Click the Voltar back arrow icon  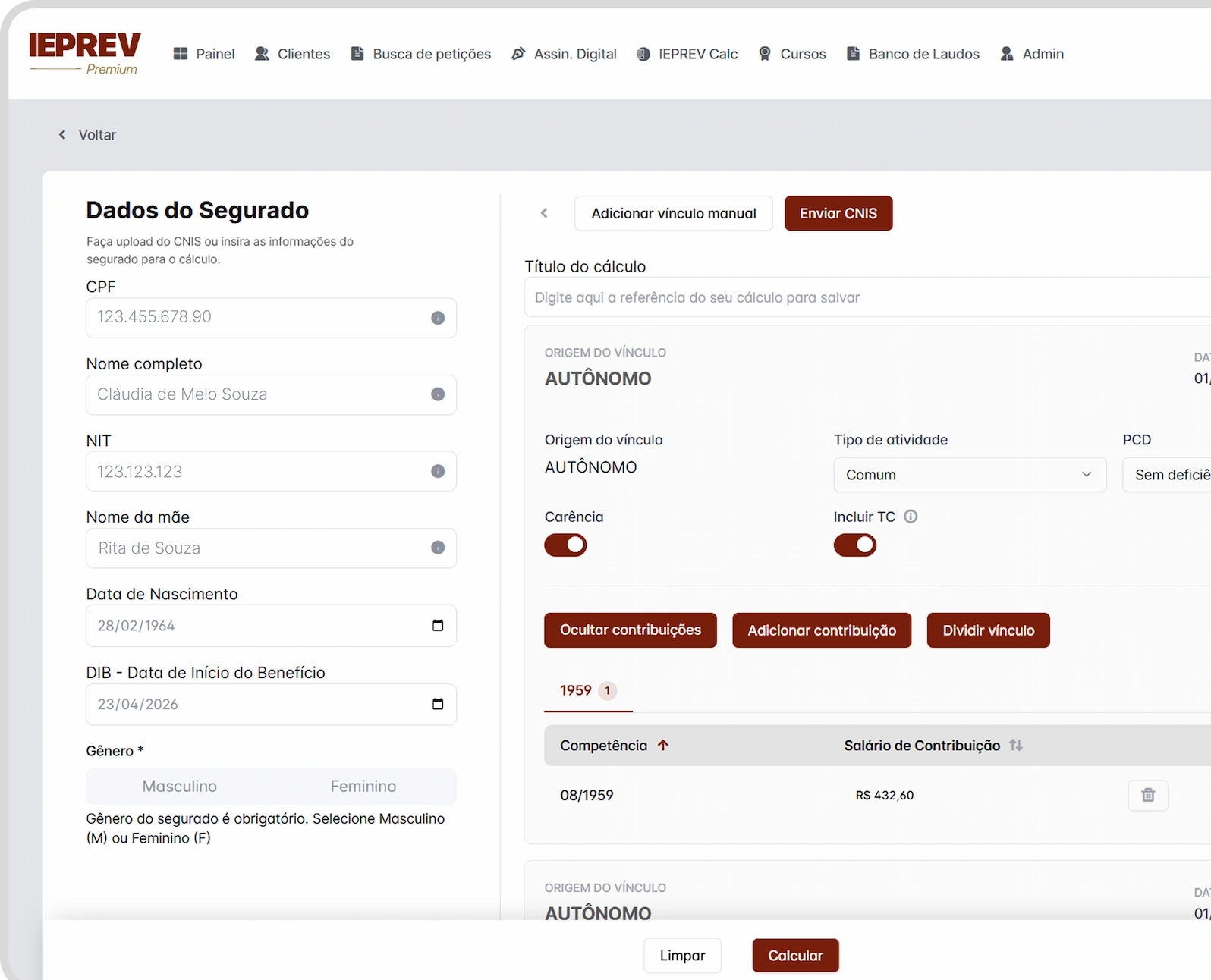62,135
